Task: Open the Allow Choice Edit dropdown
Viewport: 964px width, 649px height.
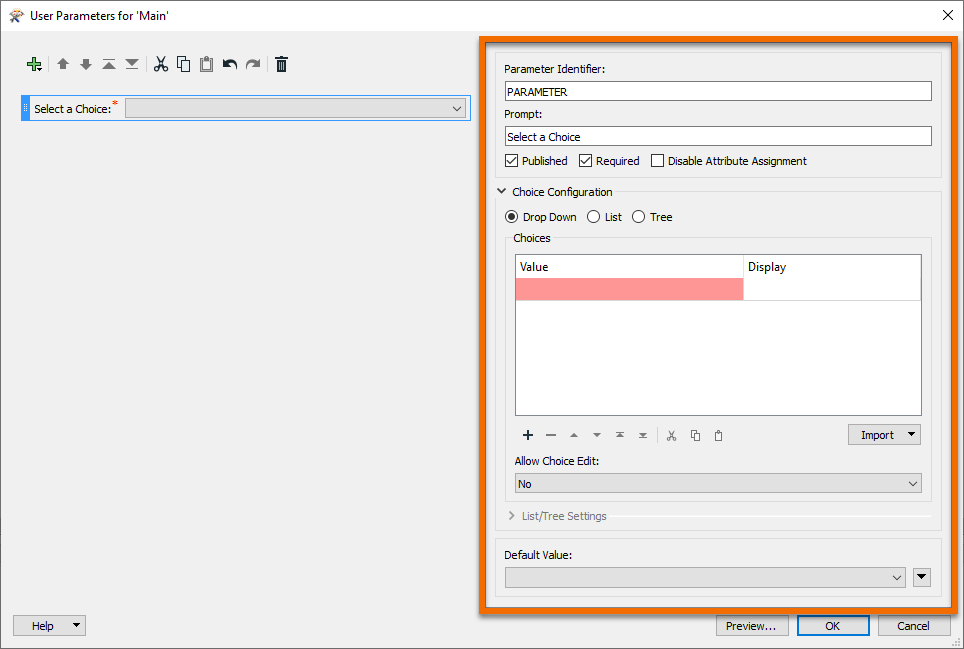Action: [x=912, y=484]
